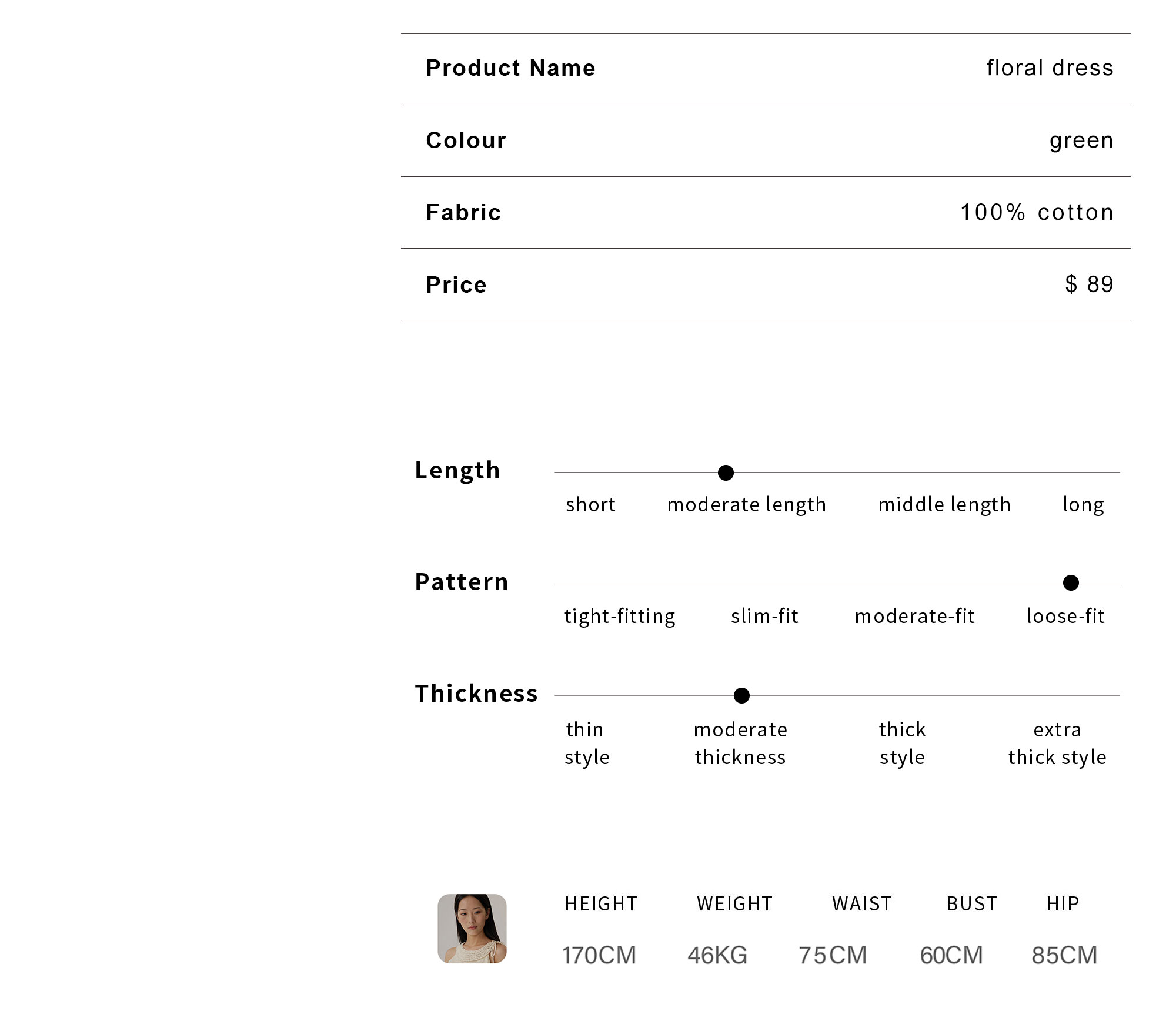Pick the 'loose-fit' pattern option
1176x1018 pixels.
(x=1065, y=616)
